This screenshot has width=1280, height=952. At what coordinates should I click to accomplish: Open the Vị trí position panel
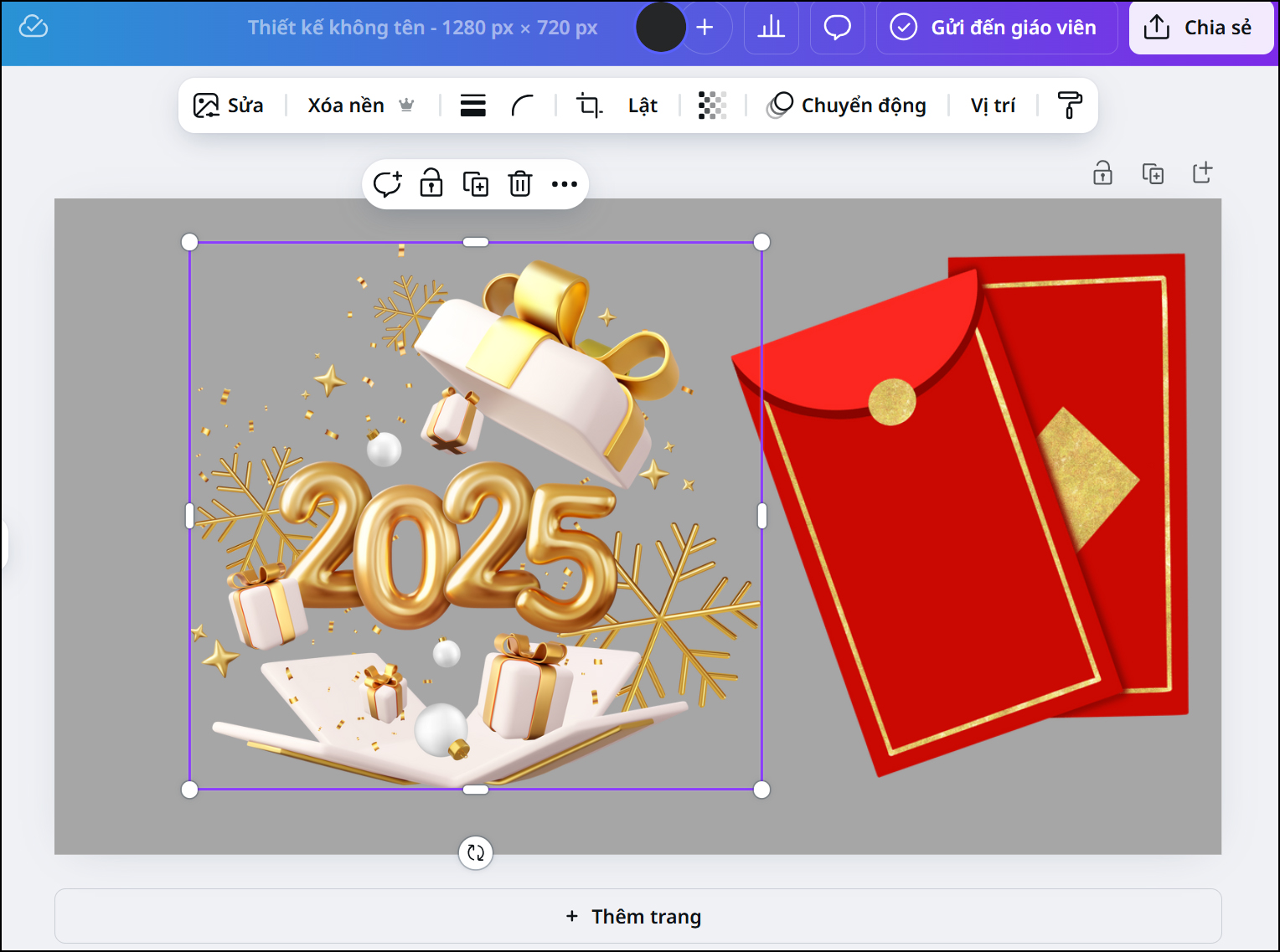click(x=993, y=105)
